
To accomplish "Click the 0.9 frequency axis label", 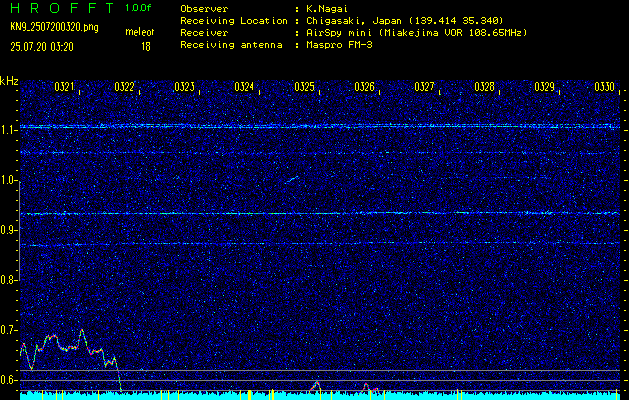I will pyautogui.click(x=7, y=230).
